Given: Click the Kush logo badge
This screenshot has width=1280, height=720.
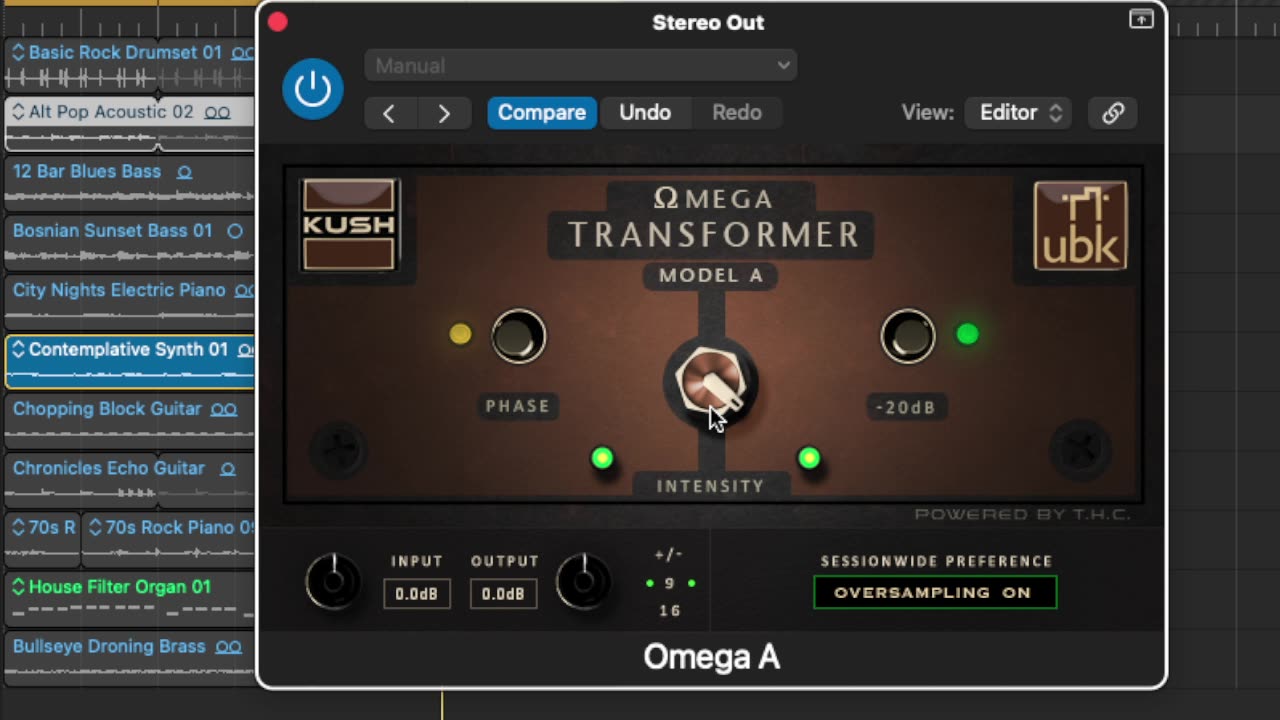Looking at the screenshot, I should (x=349, y=225).
